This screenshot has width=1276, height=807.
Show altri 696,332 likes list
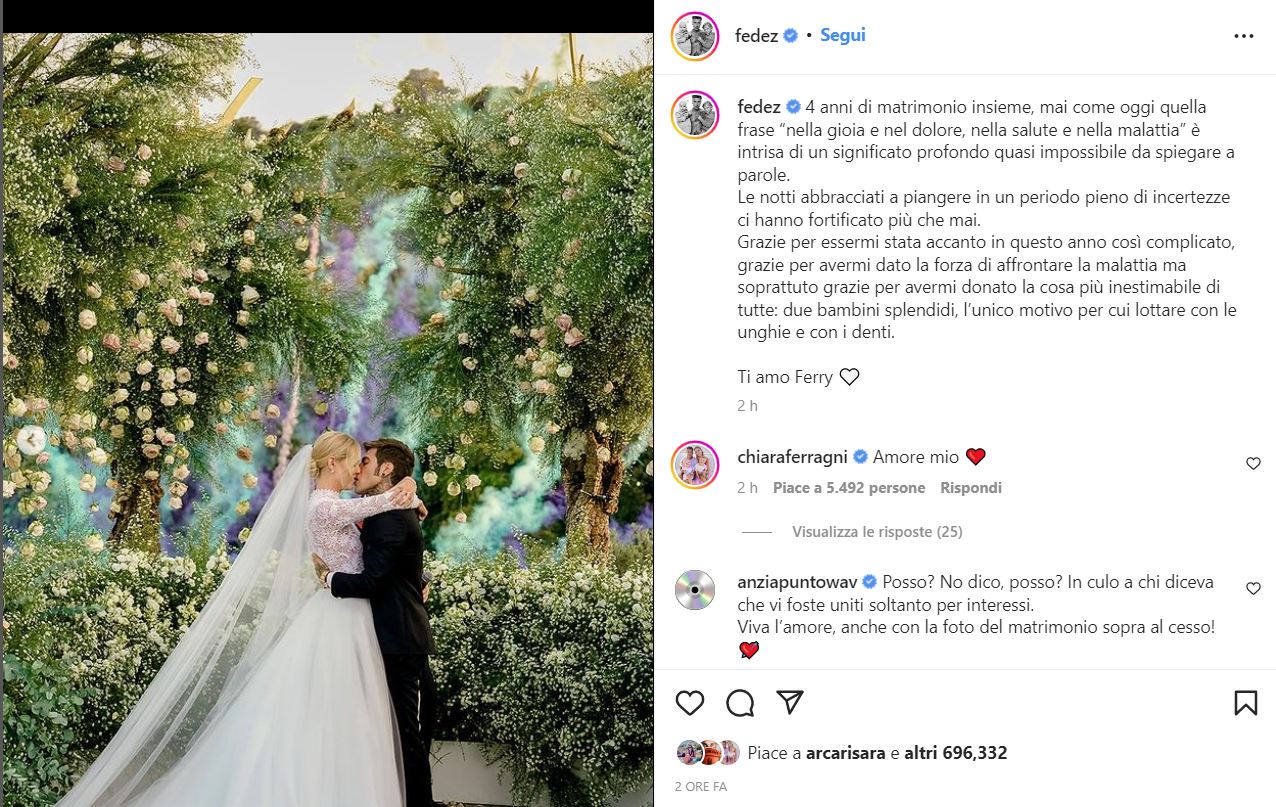click(x=956, y=753)
